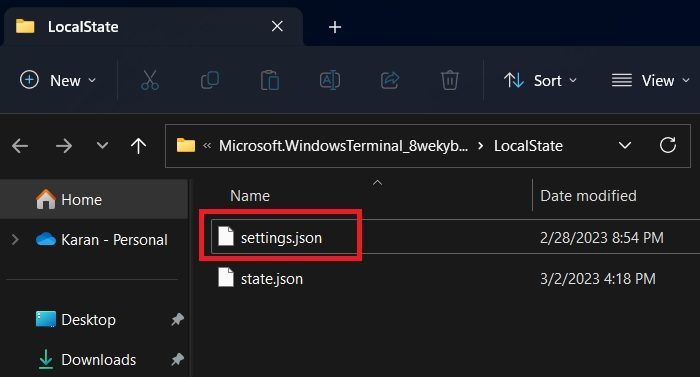Click the Home house icon
The height and width of the screenshot is (377, 700).
point(46,199)
